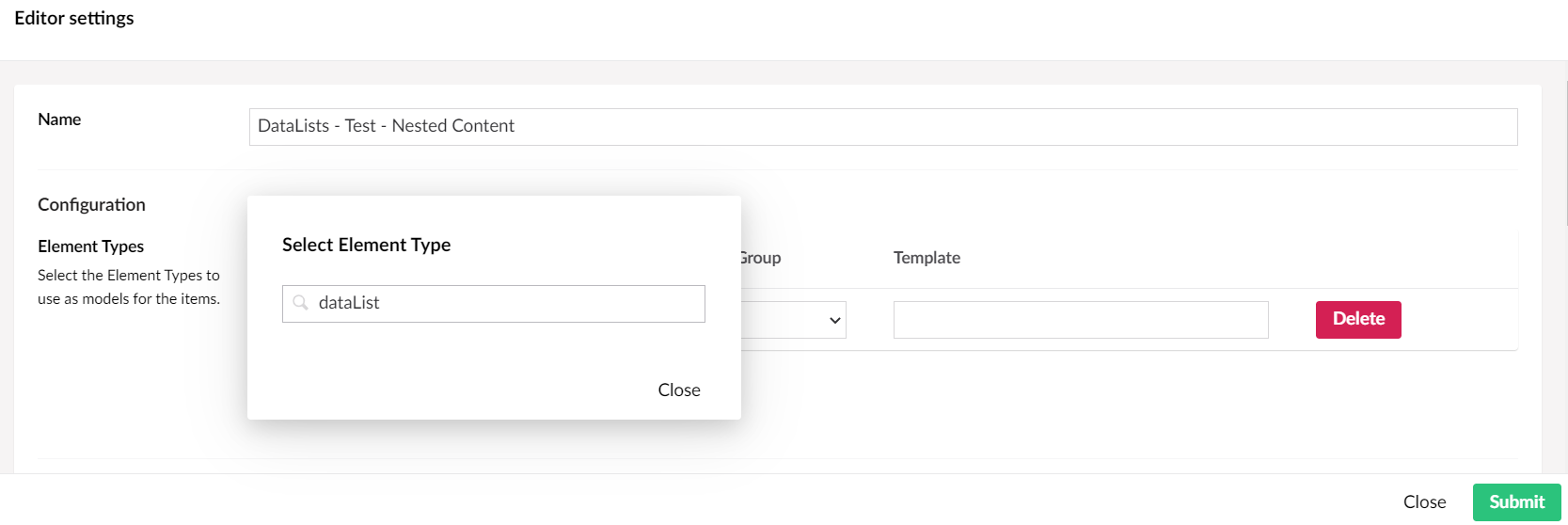This screenshot has height=525, width=1568.
Task: Open the Group dropdown
Action: pos(794,320)
